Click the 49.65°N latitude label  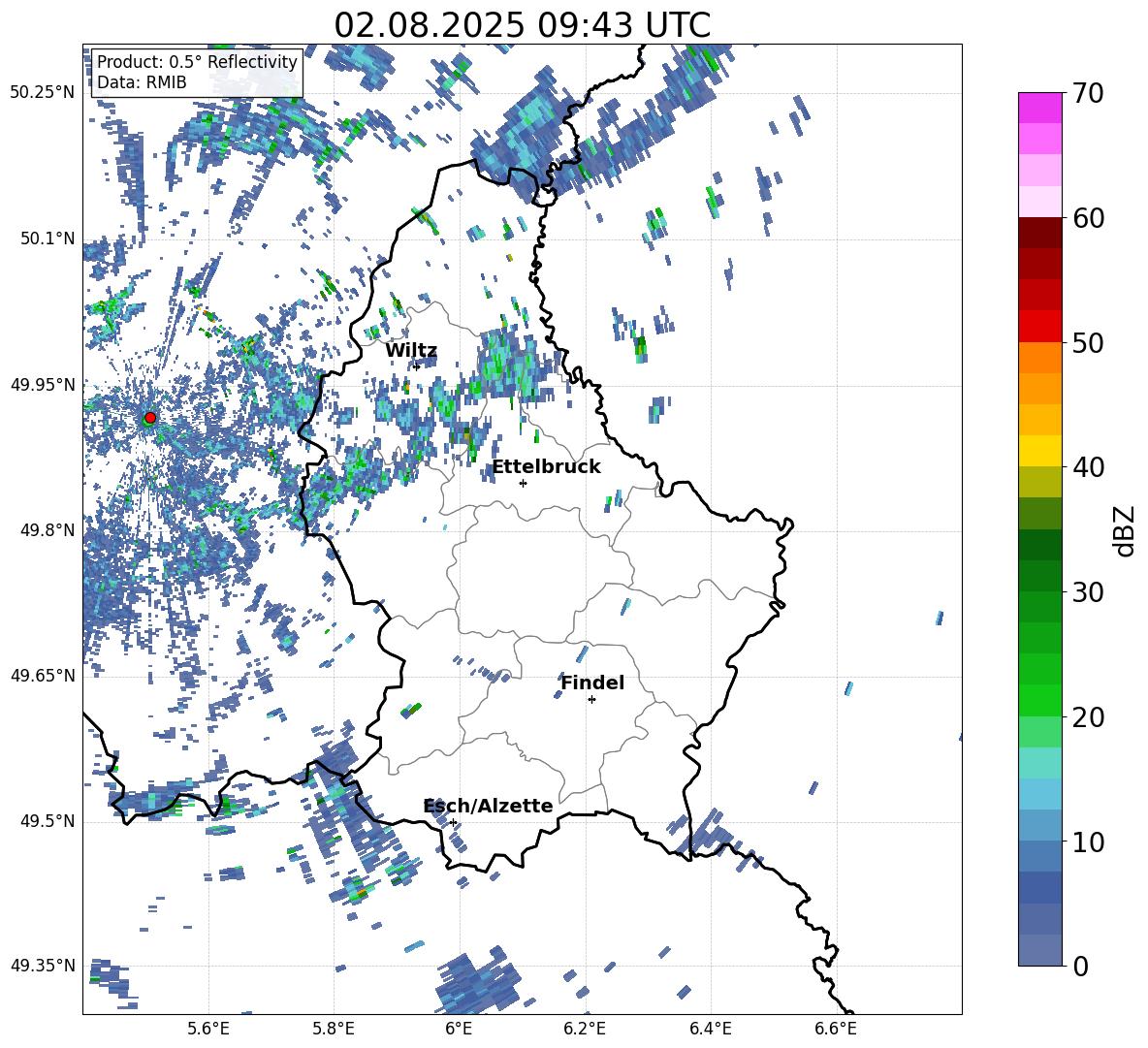pyautogui.click(x=43, y=676)
